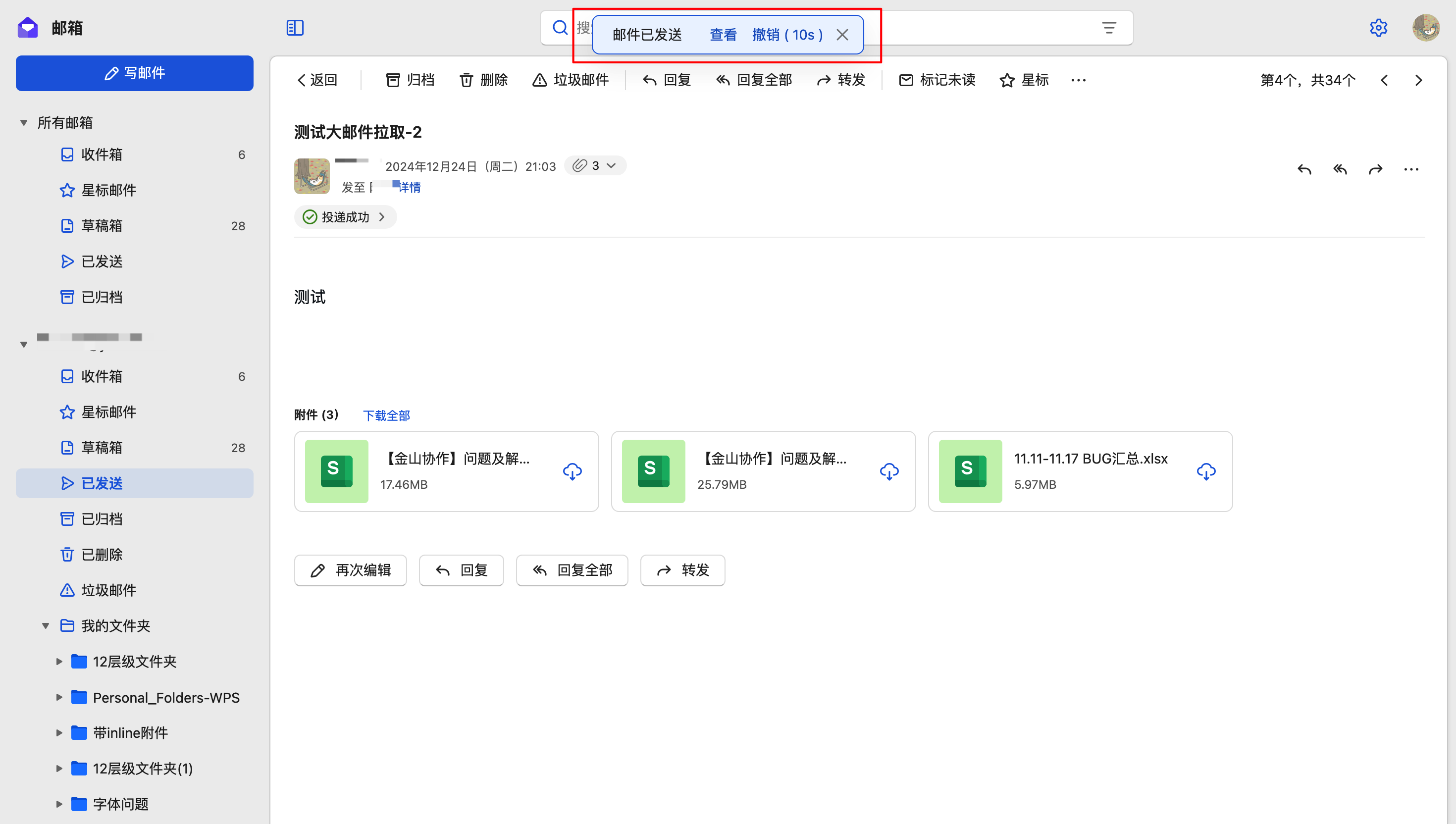Click the reply-all icon in message header
The image size is (1456, 824).
tap(1340, 169)
